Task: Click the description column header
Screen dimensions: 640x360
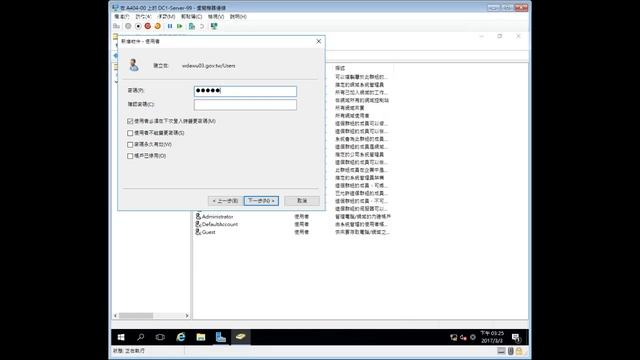Action: click(x=363, y=68)
